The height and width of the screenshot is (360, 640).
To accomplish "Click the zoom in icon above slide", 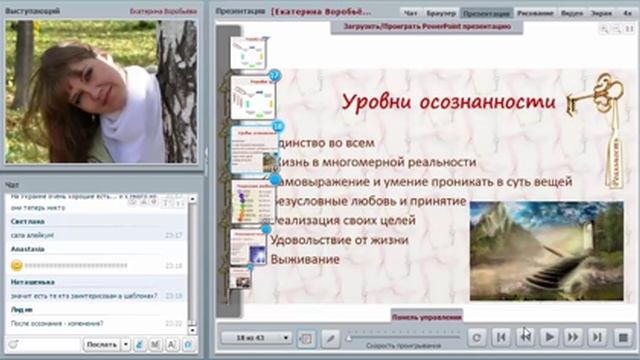I will pyautogui.click(x=604, y=29).
